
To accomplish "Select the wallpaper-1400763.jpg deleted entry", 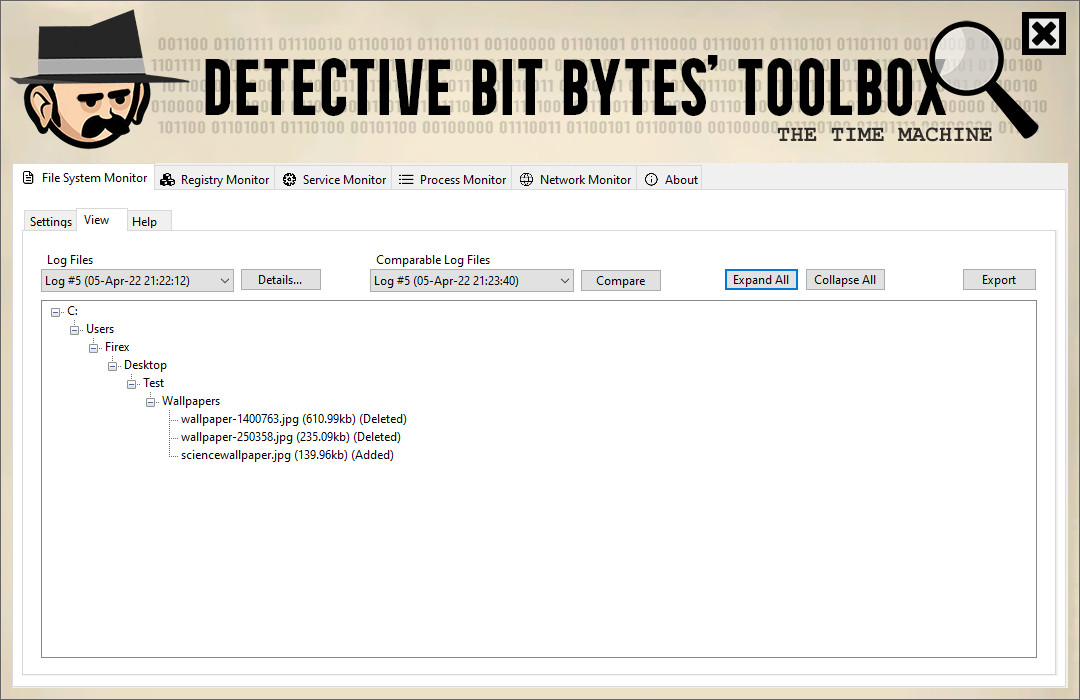I will [293, 419].
